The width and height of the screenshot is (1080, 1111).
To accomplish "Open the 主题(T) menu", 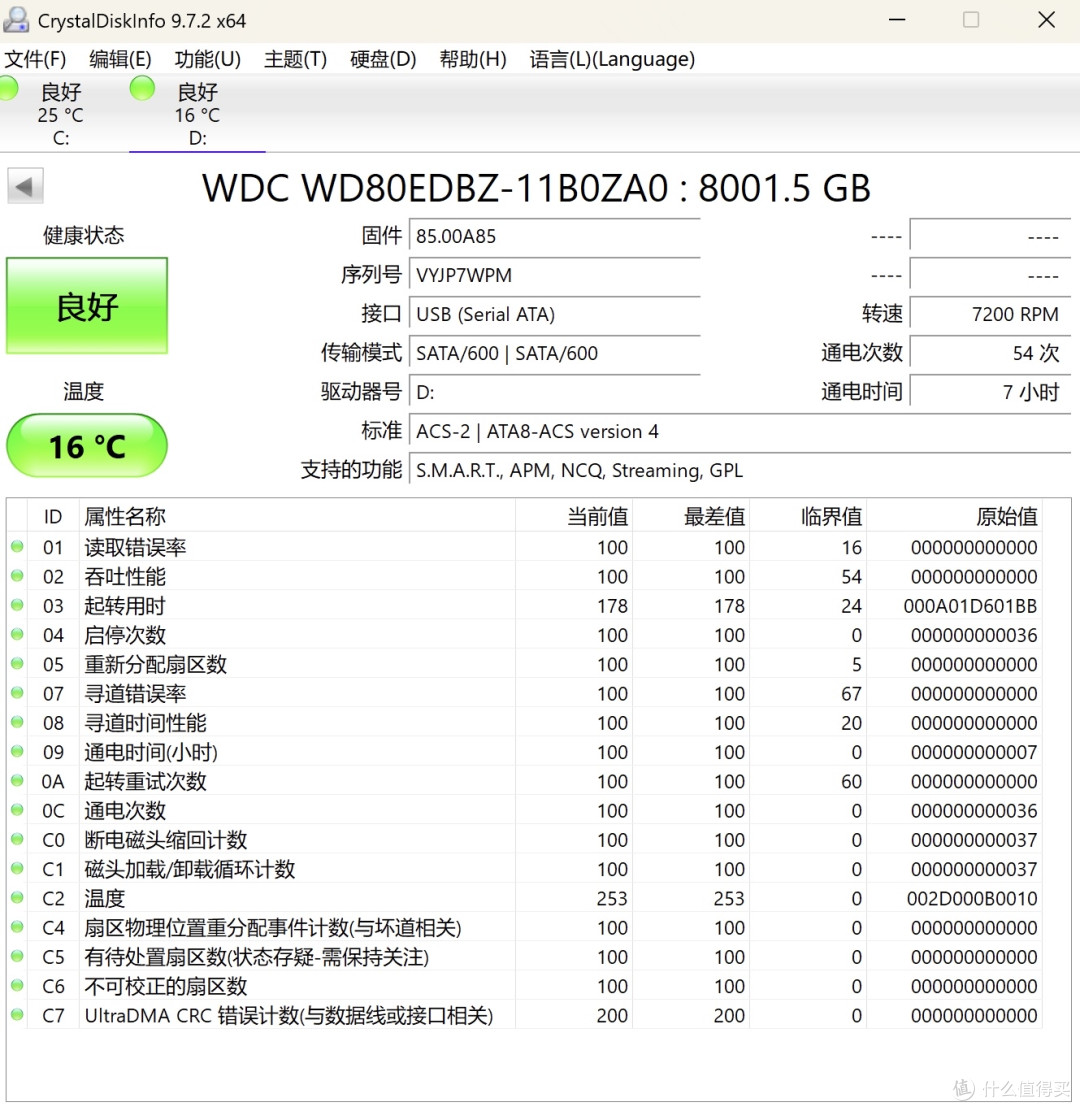I will point(295,59).
